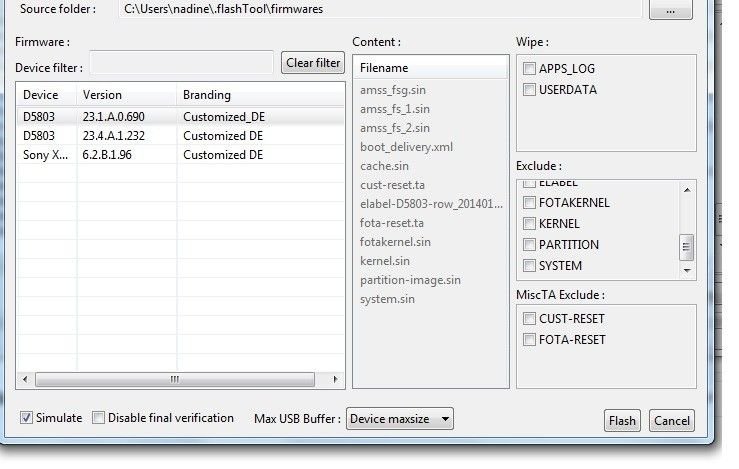
Task: Click the Exclude list scroll up arrow
Action: click(687, 190)
